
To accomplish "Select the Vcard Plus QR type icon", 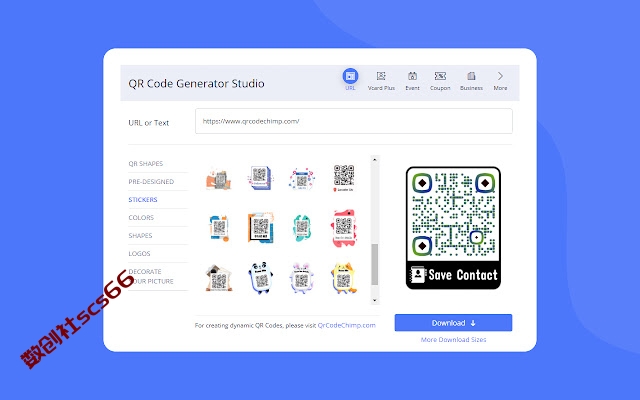I will point(381,76).
